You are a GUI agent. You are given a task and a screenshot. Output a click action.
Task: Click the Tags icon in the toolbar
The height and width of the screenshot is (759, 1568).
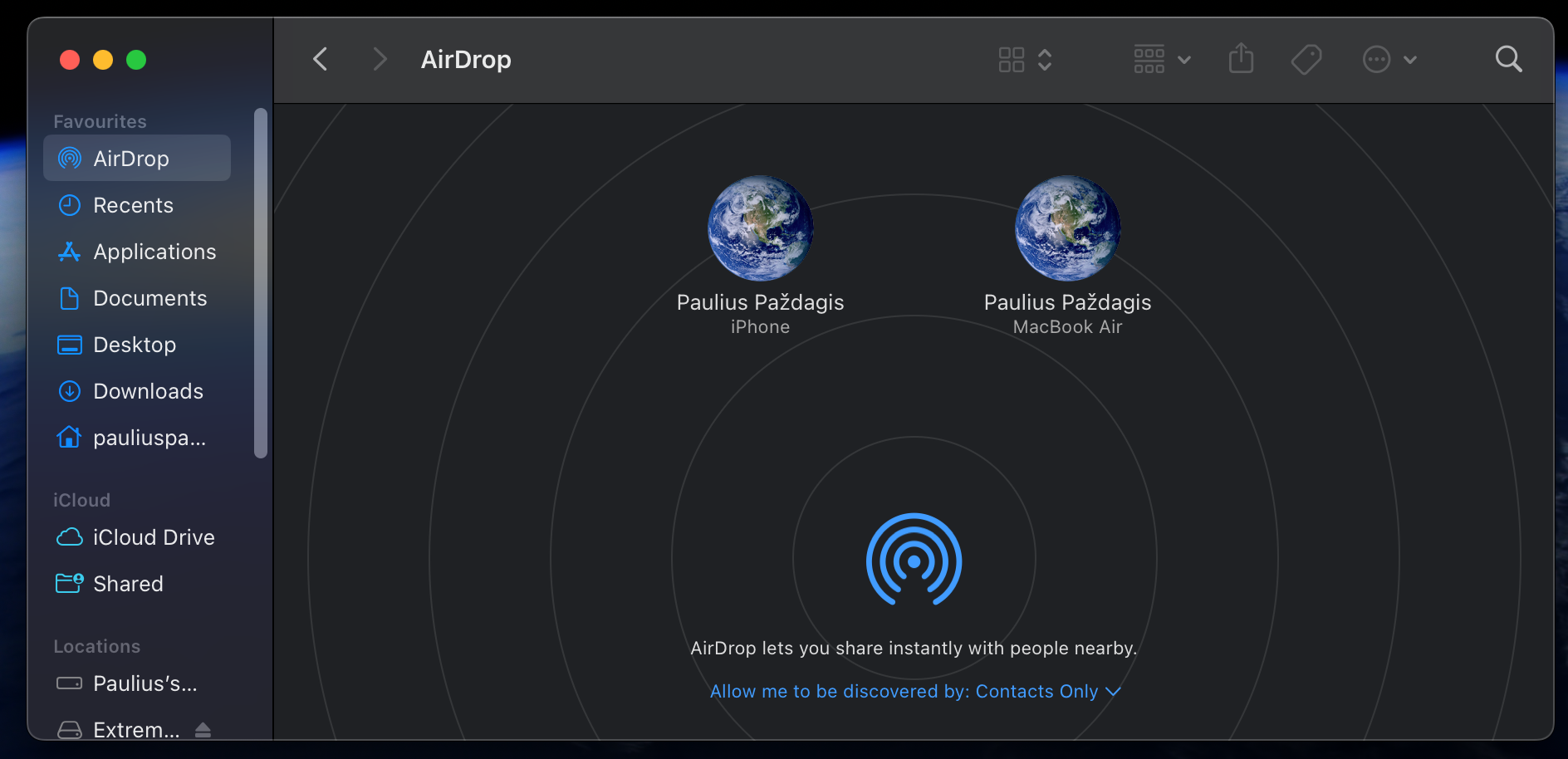[1306, 60]
